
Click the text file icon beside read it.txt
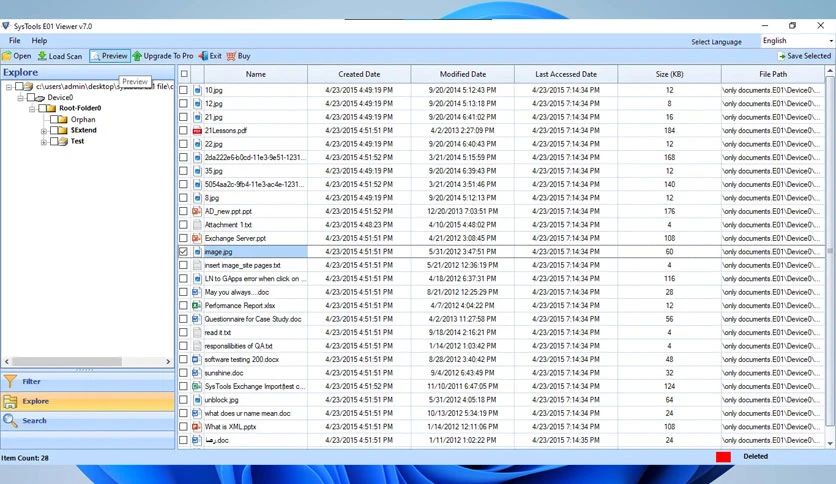(x=197, y=333)
